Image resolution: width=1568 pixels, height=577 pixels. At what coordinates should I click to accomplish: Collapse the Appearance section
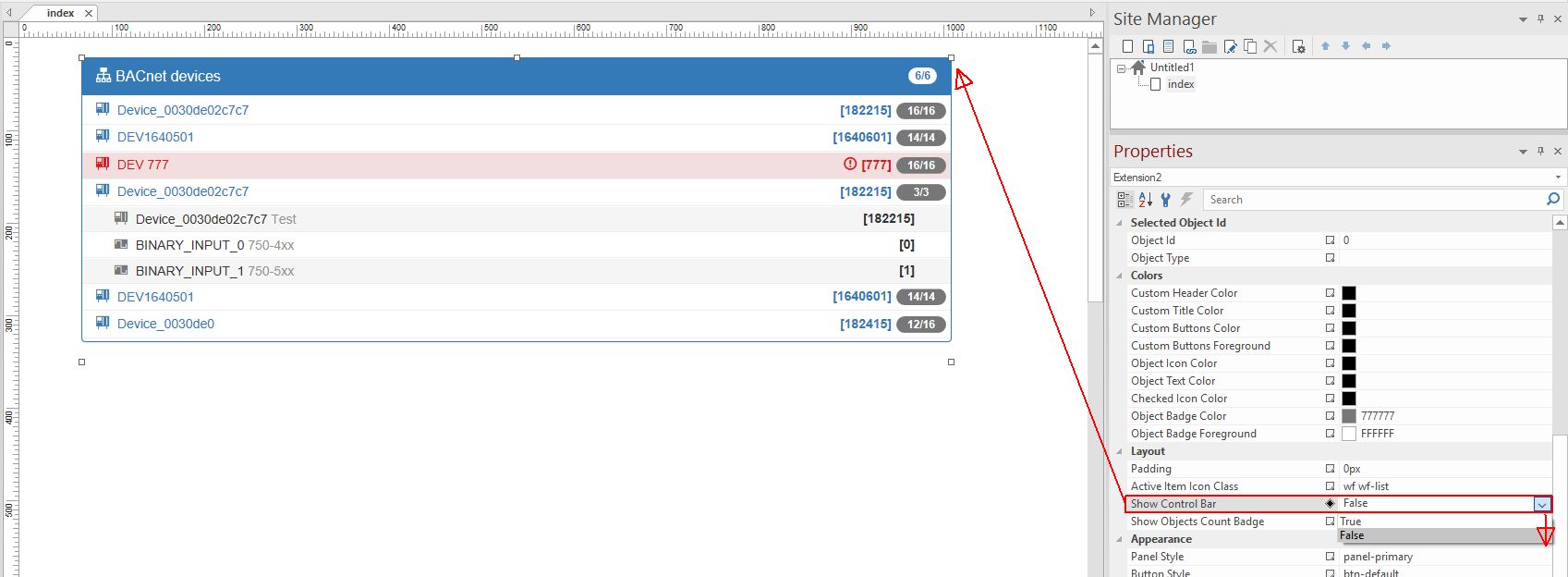click(x=1120, y=539)
